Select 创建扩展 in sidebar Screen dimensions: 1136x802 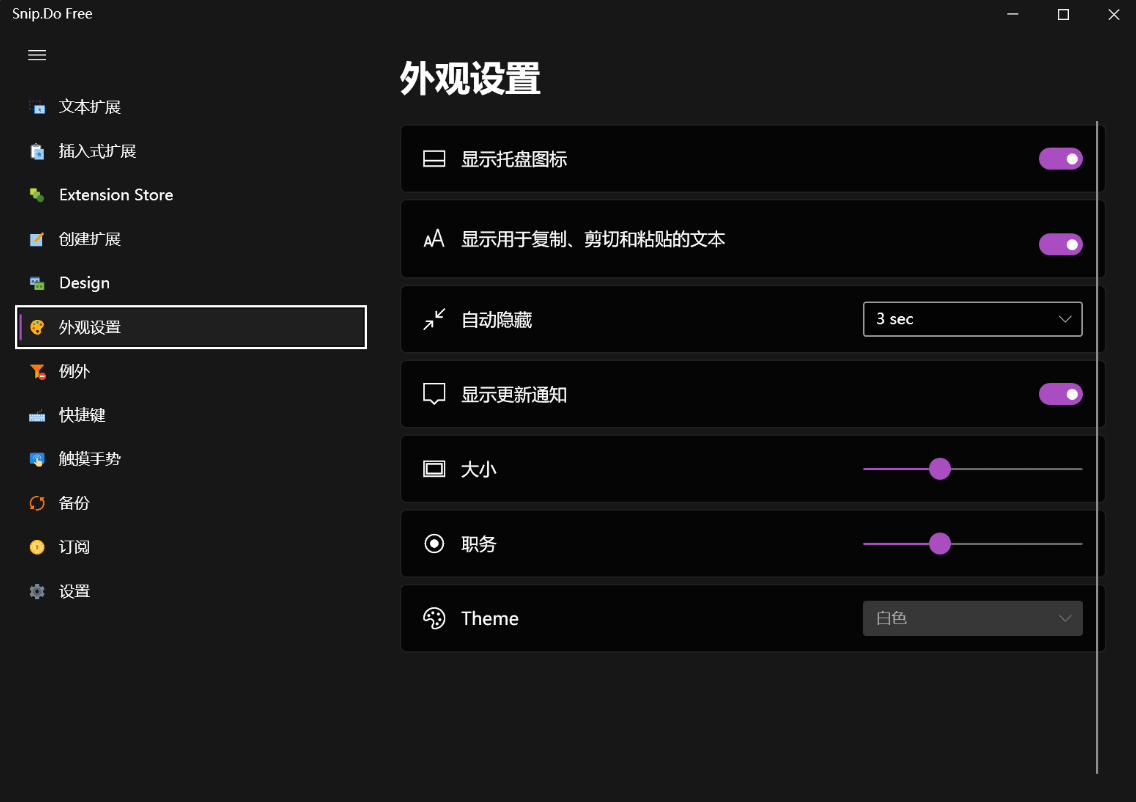pyautogui.click(x=191, y=239)
